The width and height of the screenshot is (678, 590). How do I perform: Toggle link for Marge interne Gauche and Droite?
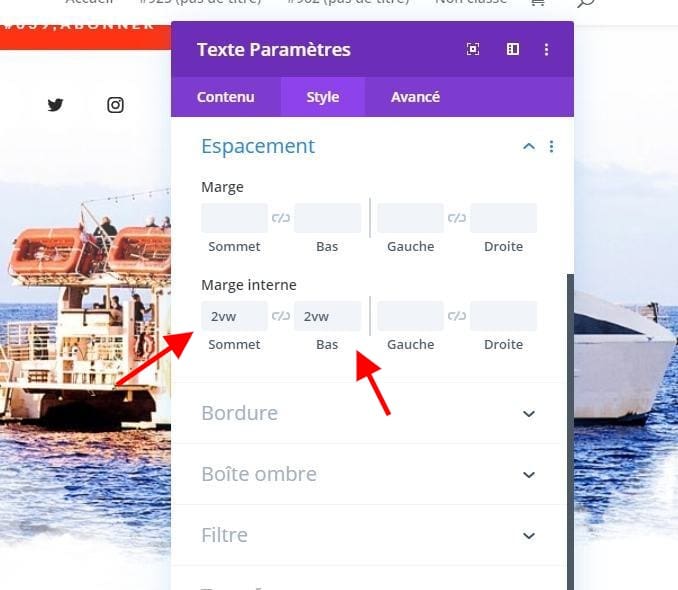click(457, 316)
